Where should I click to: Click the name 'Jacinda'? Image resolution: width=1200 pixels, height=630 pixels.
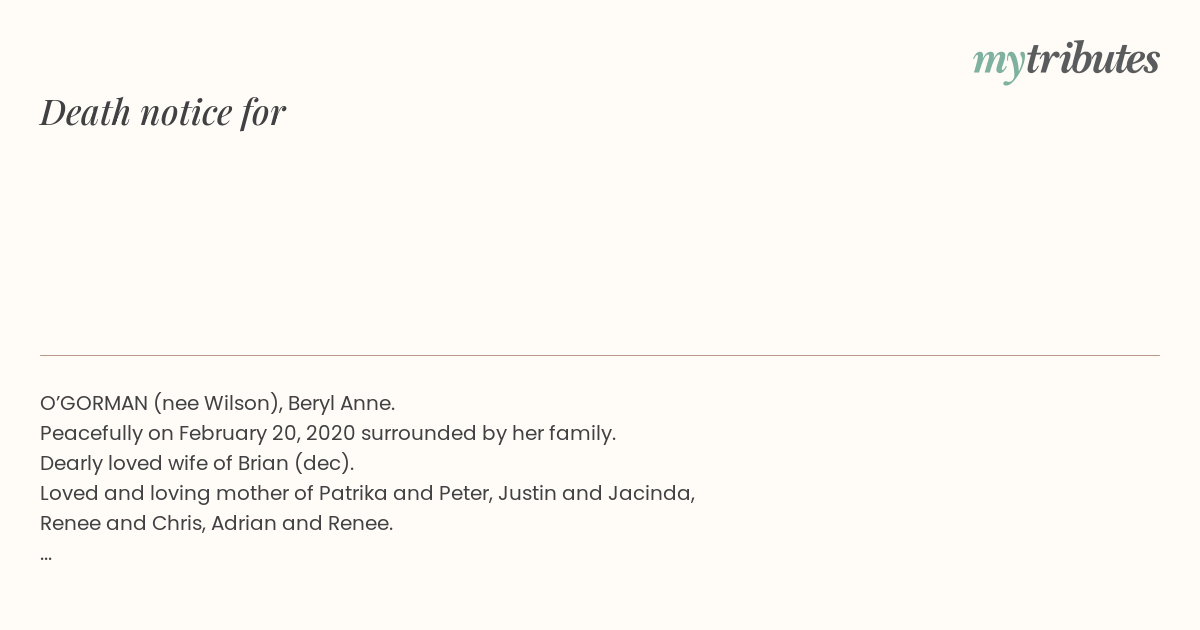point(649,493)
